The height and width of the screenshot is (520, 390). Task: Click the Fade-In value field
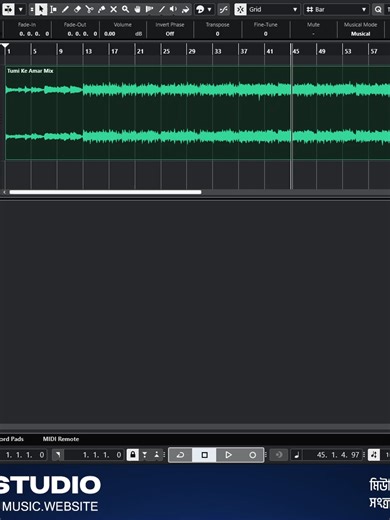click(34, 34)
